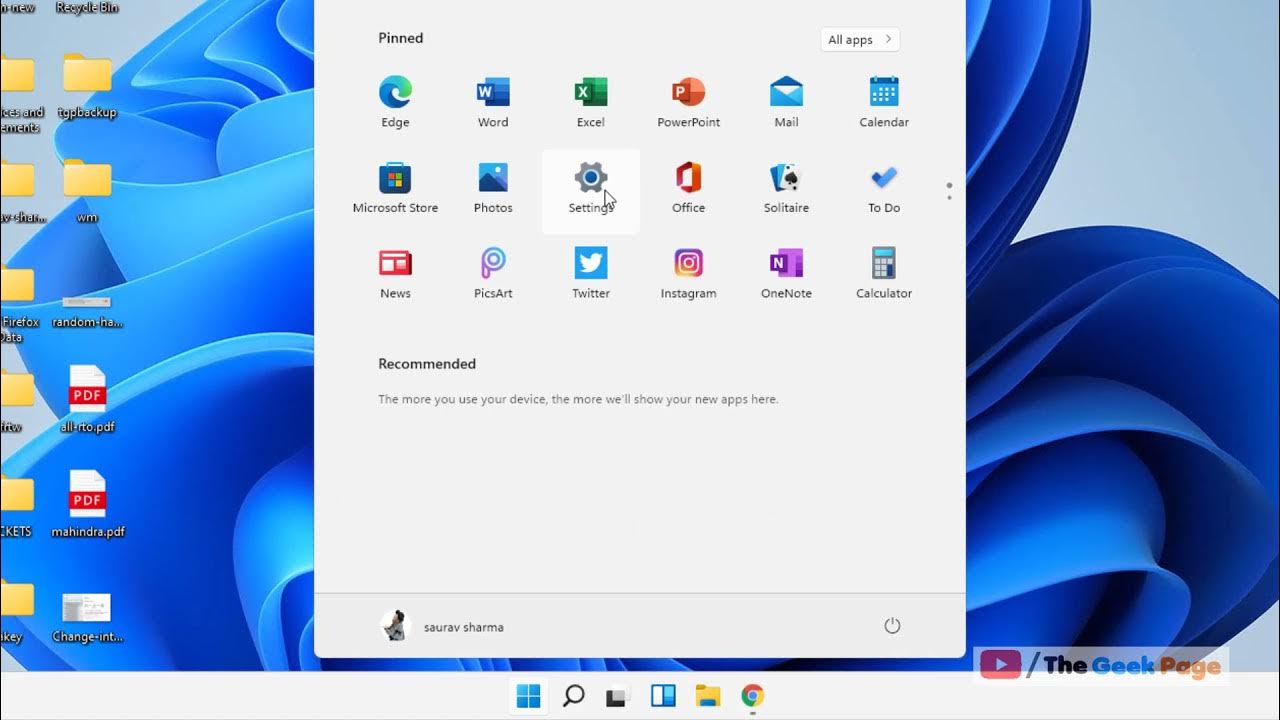Viewport: 1280px width, 720px height.
Task: Open Microsoft Store
Action: tap(395, 189)
